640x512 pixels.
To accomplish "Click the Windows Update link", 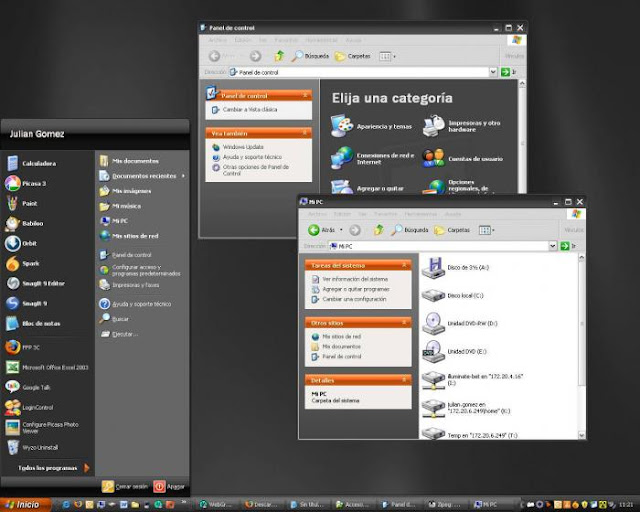I will [243, 147].
